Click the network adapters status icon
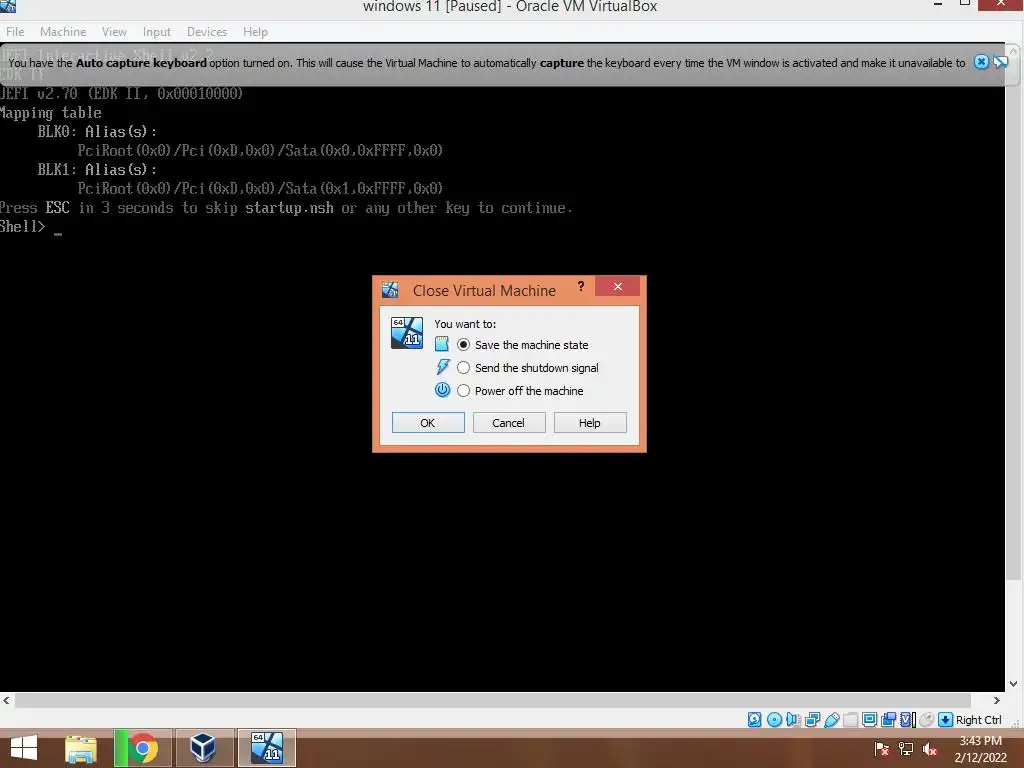1024x768 pixels. [812, 720]
